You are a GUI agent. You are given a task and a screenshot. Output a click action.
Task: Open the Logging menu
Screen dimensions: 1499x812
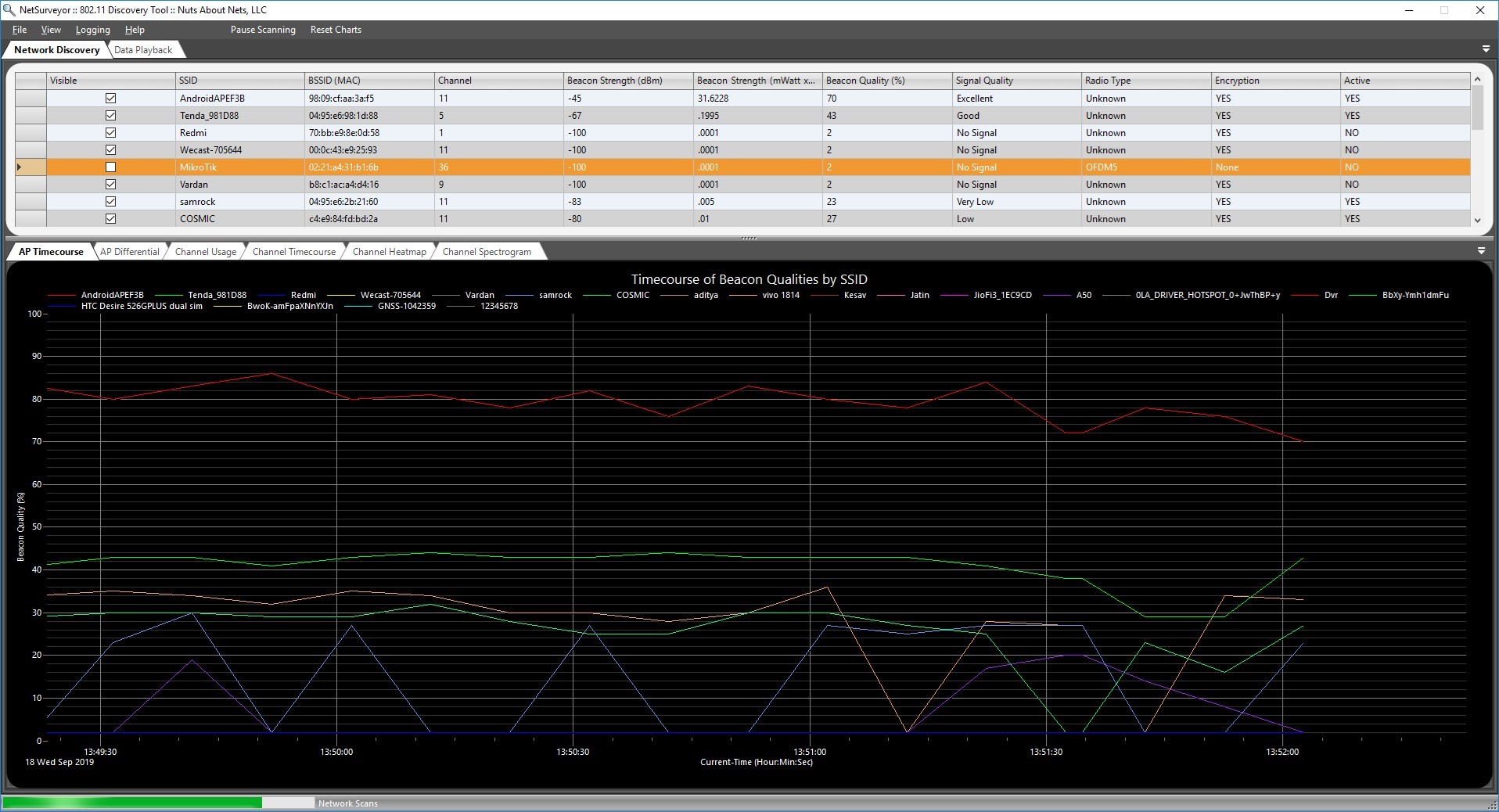[x=92, y=30]
